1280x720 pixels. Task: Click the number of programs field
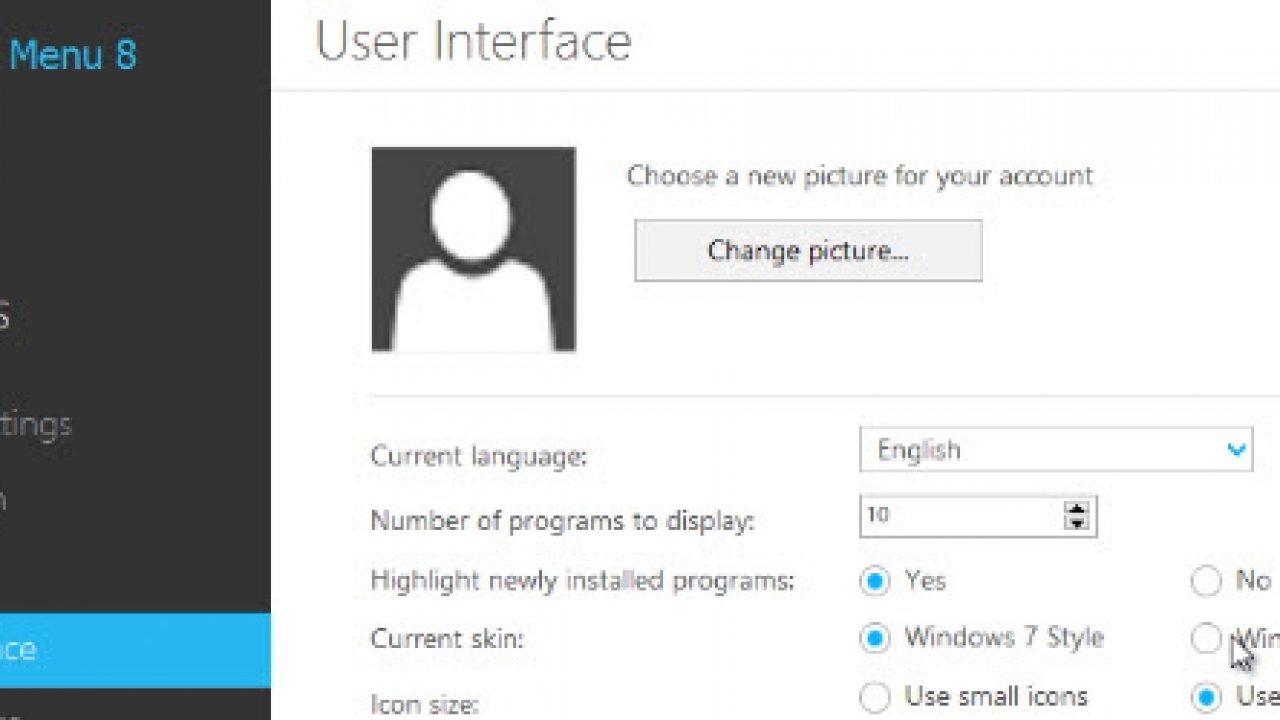960,516
